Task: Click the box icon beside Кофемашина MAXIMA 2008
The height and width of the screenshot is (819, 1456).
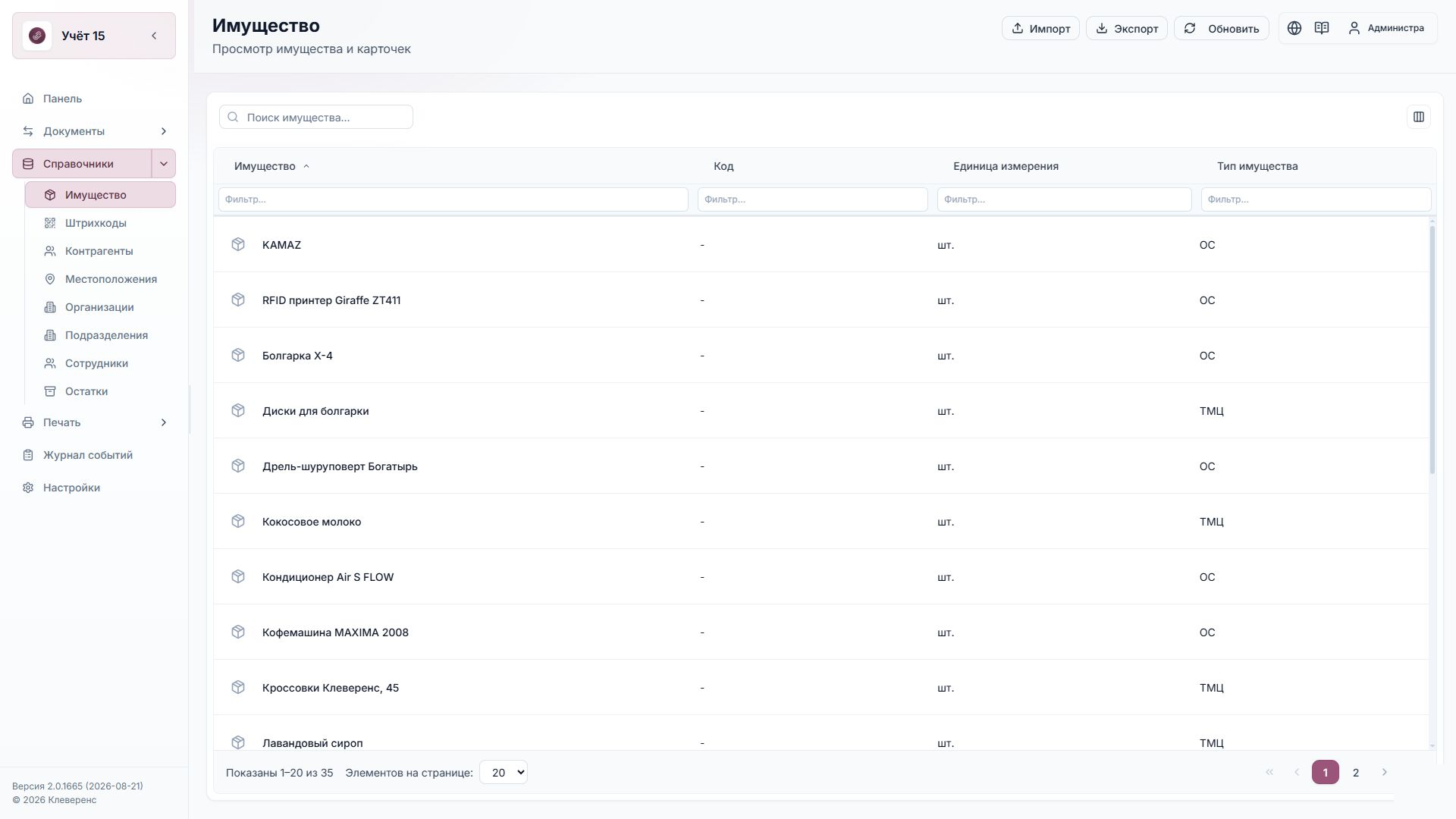Action: 238,632
